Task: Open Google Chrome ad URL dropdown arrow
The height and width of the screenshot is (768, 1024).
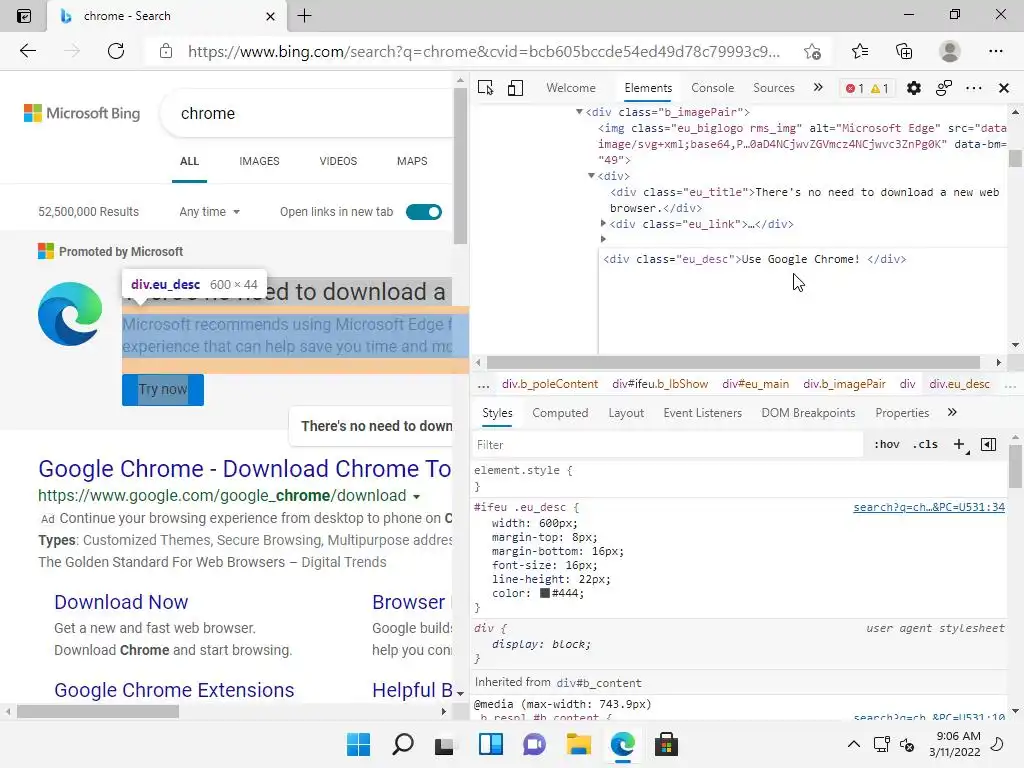Action: point(416,496)
